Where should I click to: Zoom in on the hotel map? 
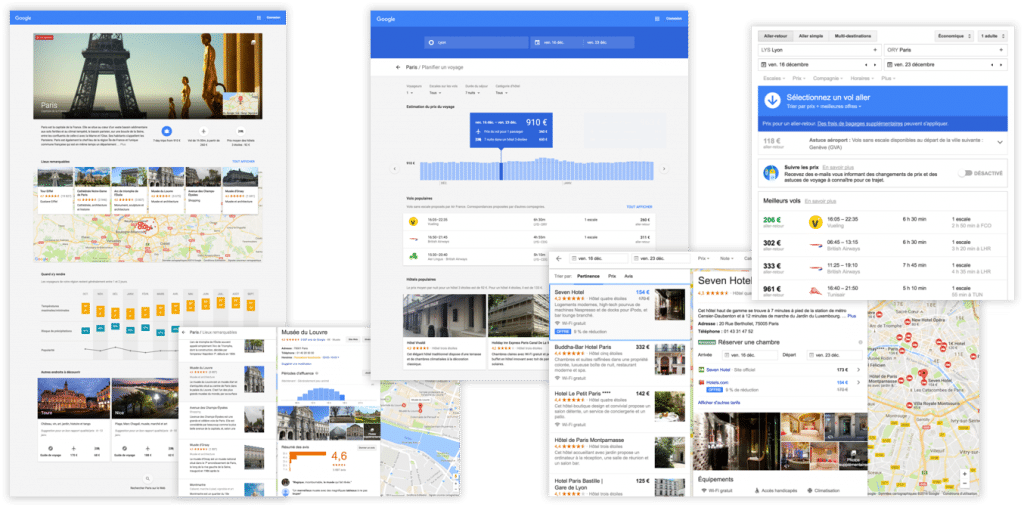coord(965,474)
